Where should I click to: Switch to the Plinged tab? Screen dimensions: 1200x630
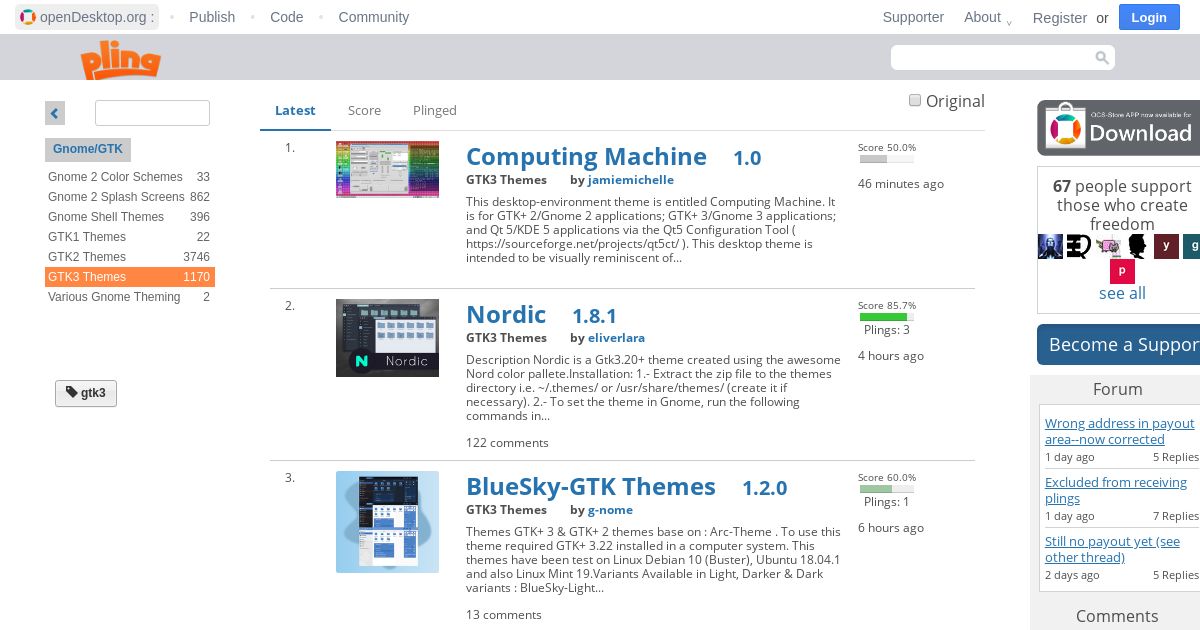tap(434, 111)
